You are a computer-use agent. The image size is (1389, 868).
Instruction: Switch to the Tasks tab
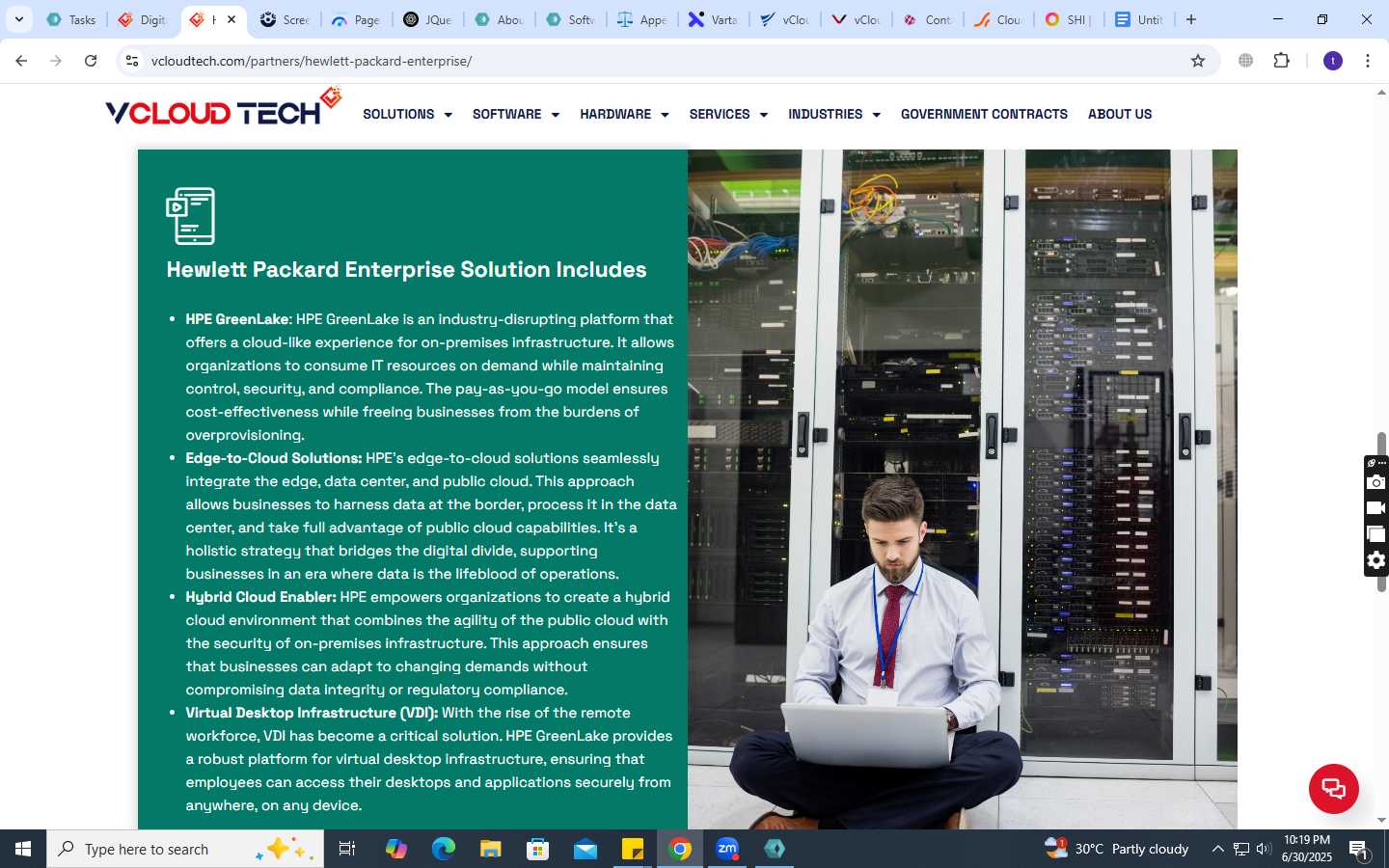click(71, 19)
